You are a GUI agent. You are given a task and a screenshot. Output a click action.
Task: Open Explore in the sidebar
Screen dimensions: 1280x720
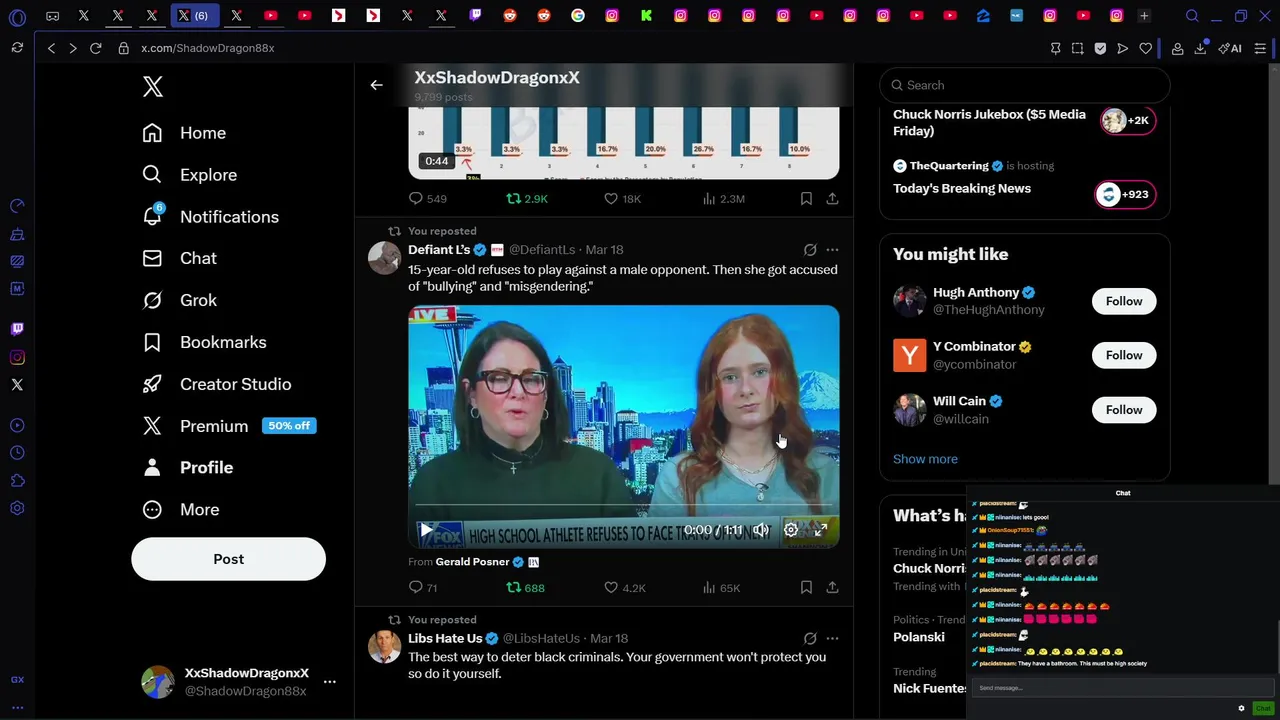point(190,175)
